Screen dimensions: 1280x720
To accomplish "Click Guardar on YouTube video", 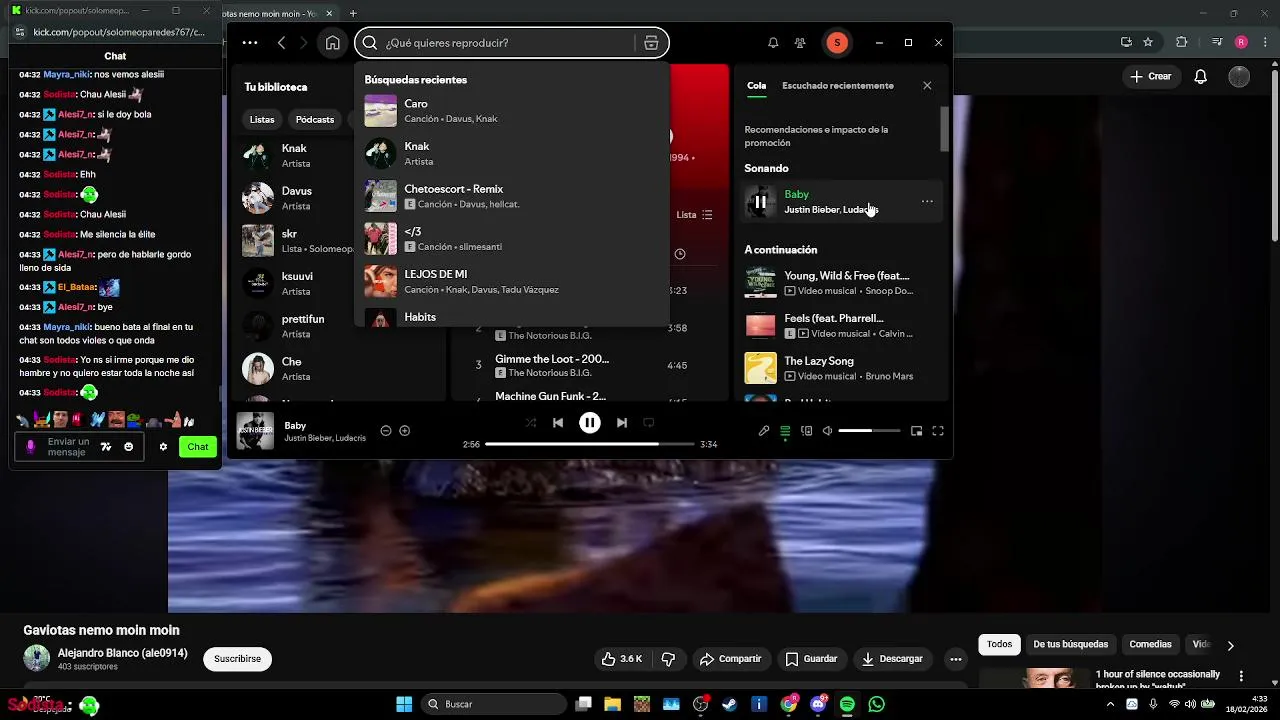I will [x=811, y=659].
